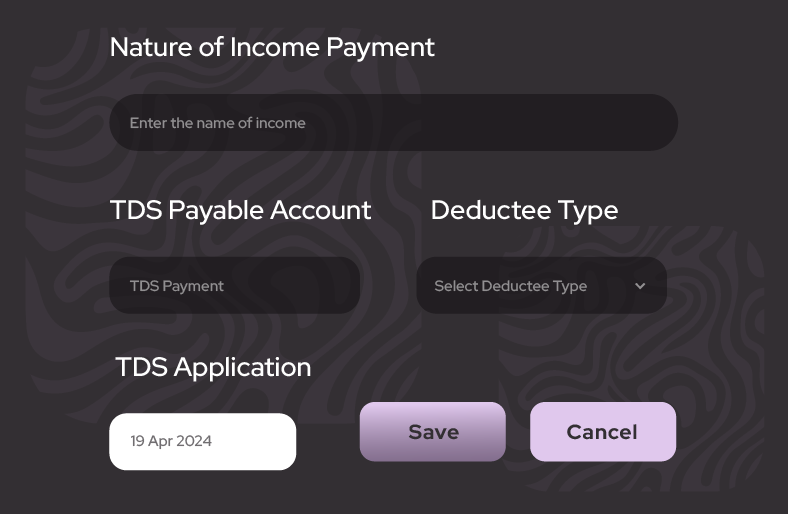This screenshot has height=514, width=788.
Task: Open the Select Deductee Type dropdown
Action: (541, 286)
